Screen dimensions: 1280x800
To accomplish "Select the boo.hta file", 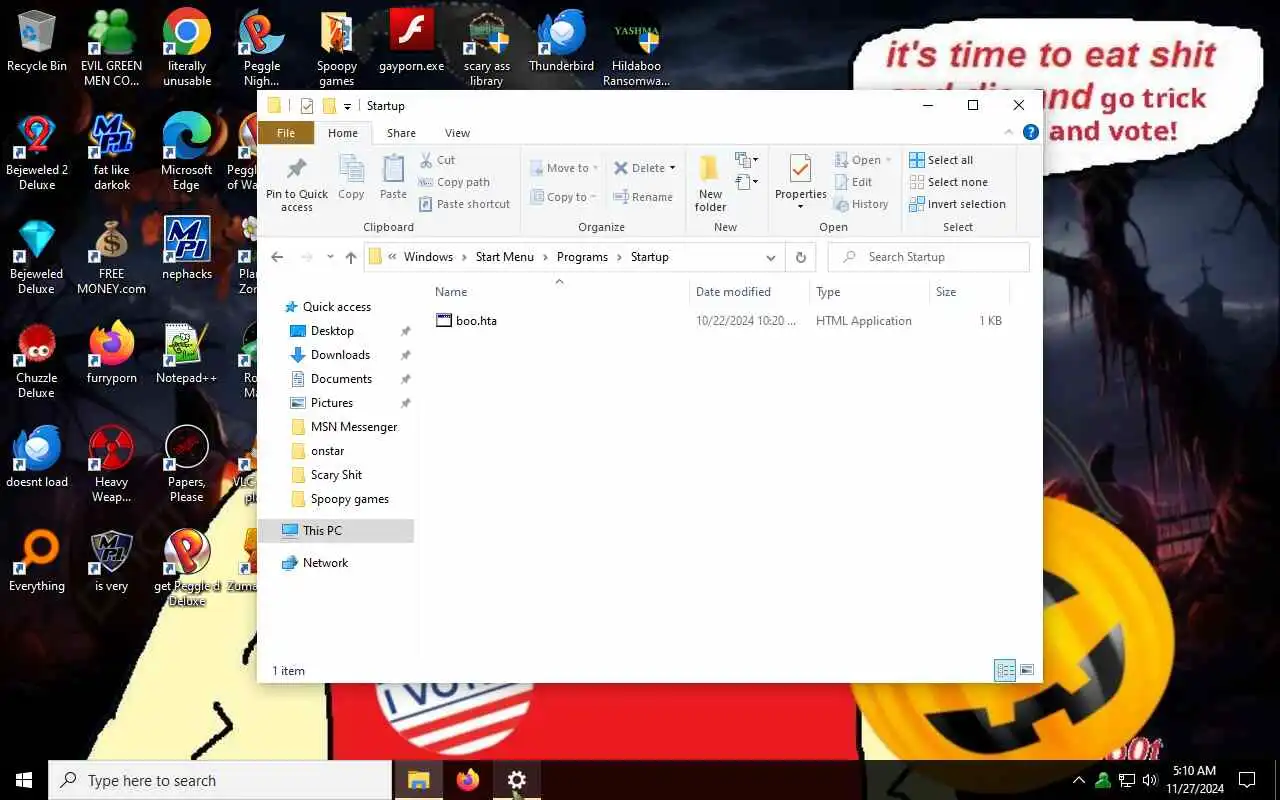I will pos(476,321).
